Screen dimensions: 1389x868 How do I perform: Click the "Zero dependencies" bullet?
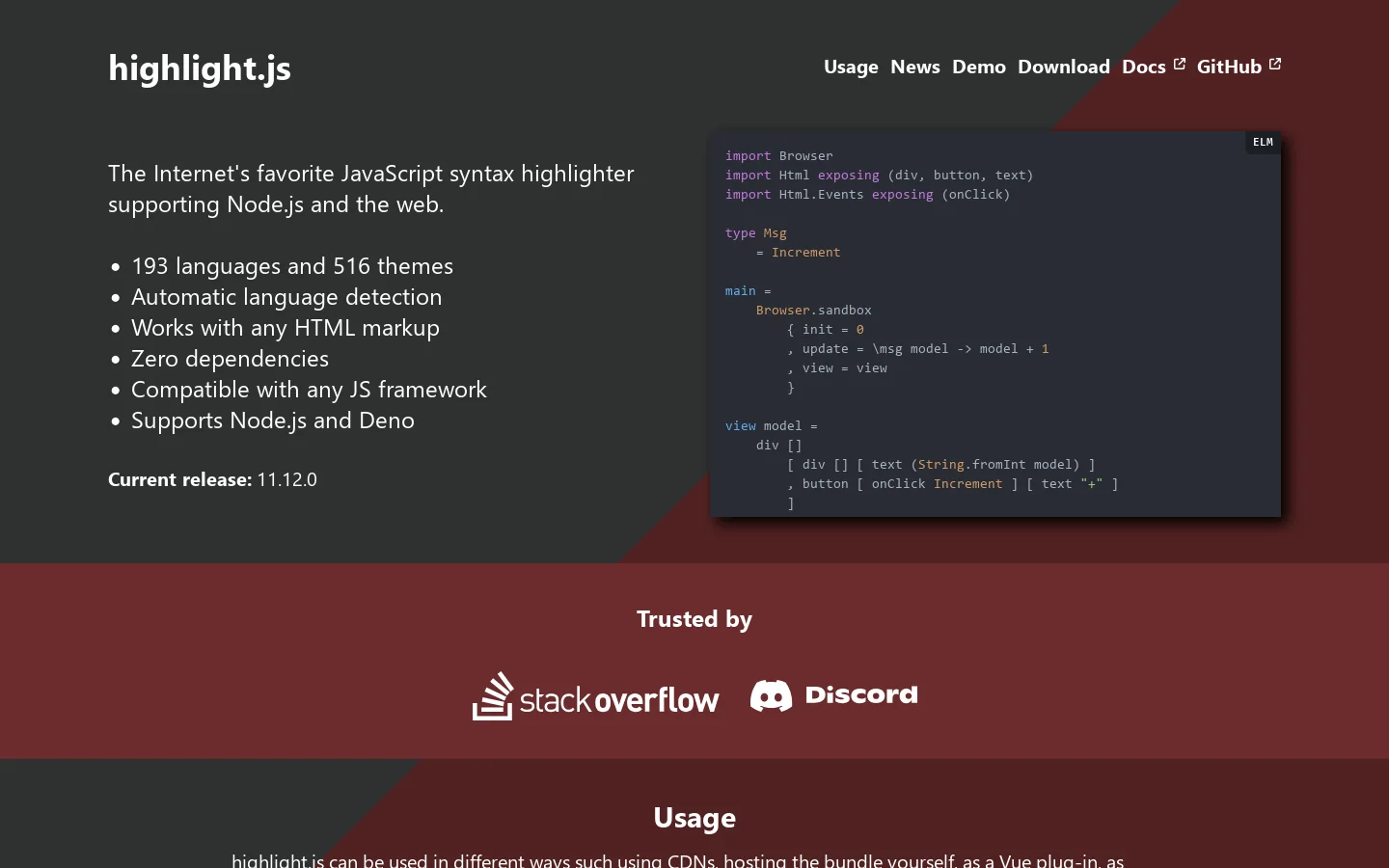[230, 359]
